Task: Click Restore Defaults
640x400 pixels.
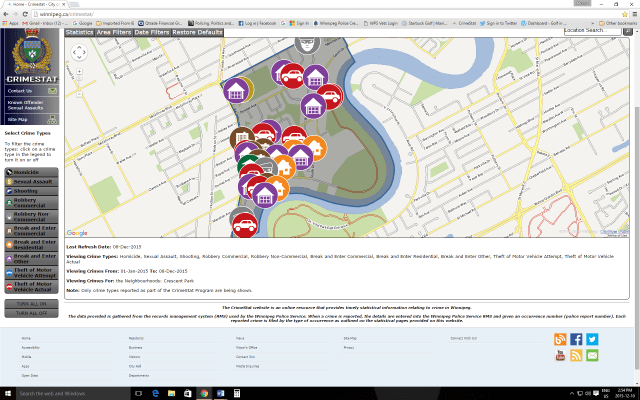Action: (x=197, y=32)
